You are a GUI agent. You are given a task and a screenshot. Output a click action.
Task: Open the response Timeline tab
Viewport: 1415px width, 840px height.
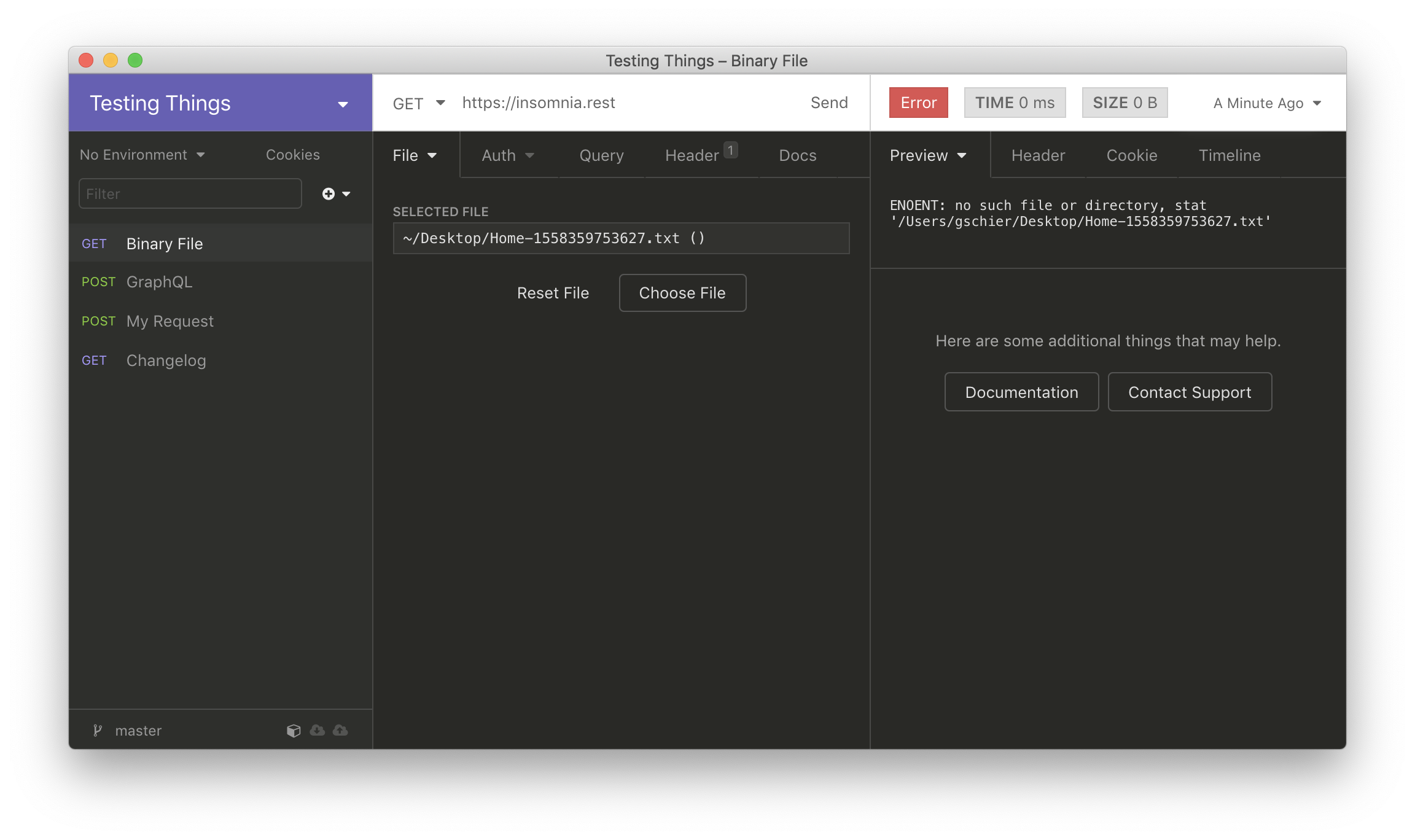(1229, 155)
